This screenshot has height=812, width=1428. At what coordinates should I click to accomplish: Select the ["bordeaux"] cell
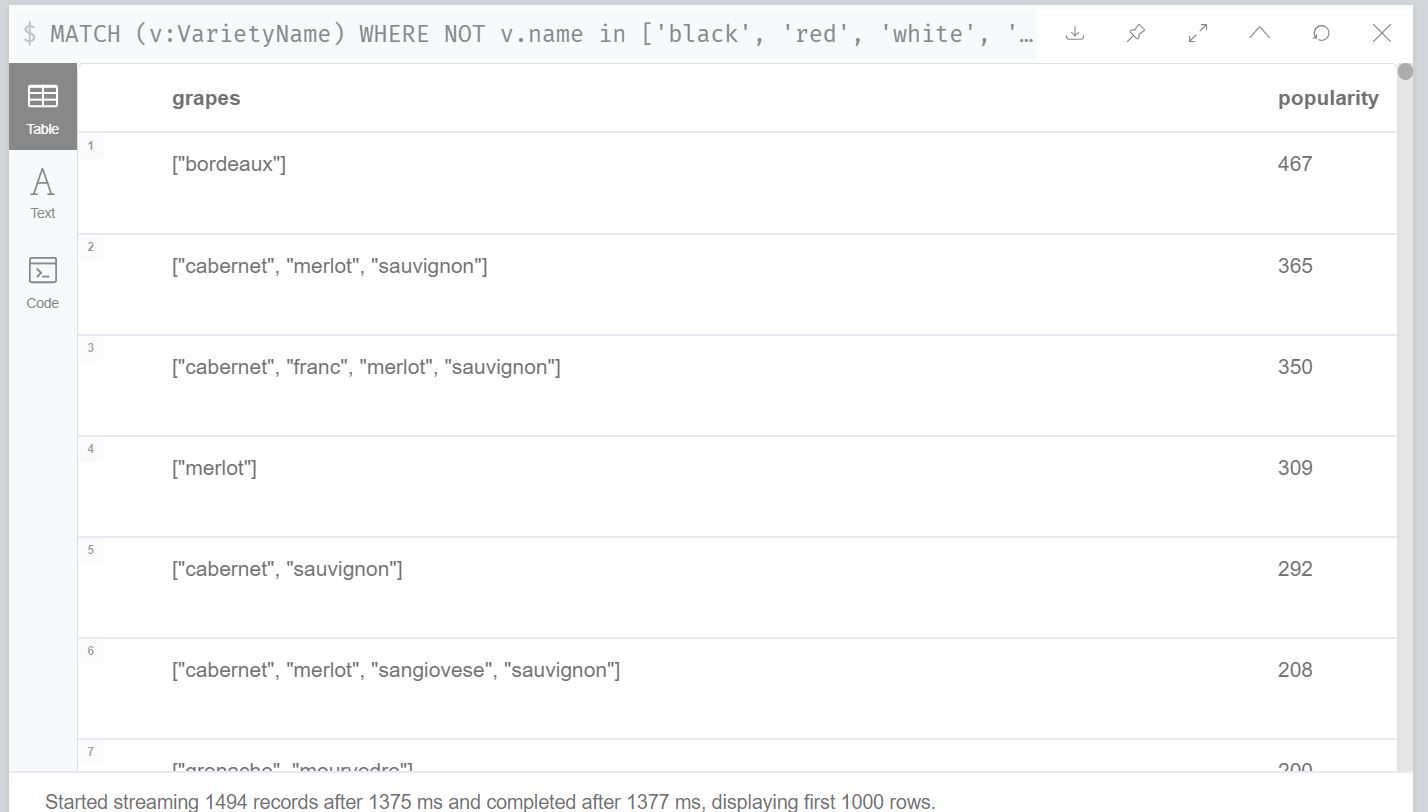[x=229, y=164]
